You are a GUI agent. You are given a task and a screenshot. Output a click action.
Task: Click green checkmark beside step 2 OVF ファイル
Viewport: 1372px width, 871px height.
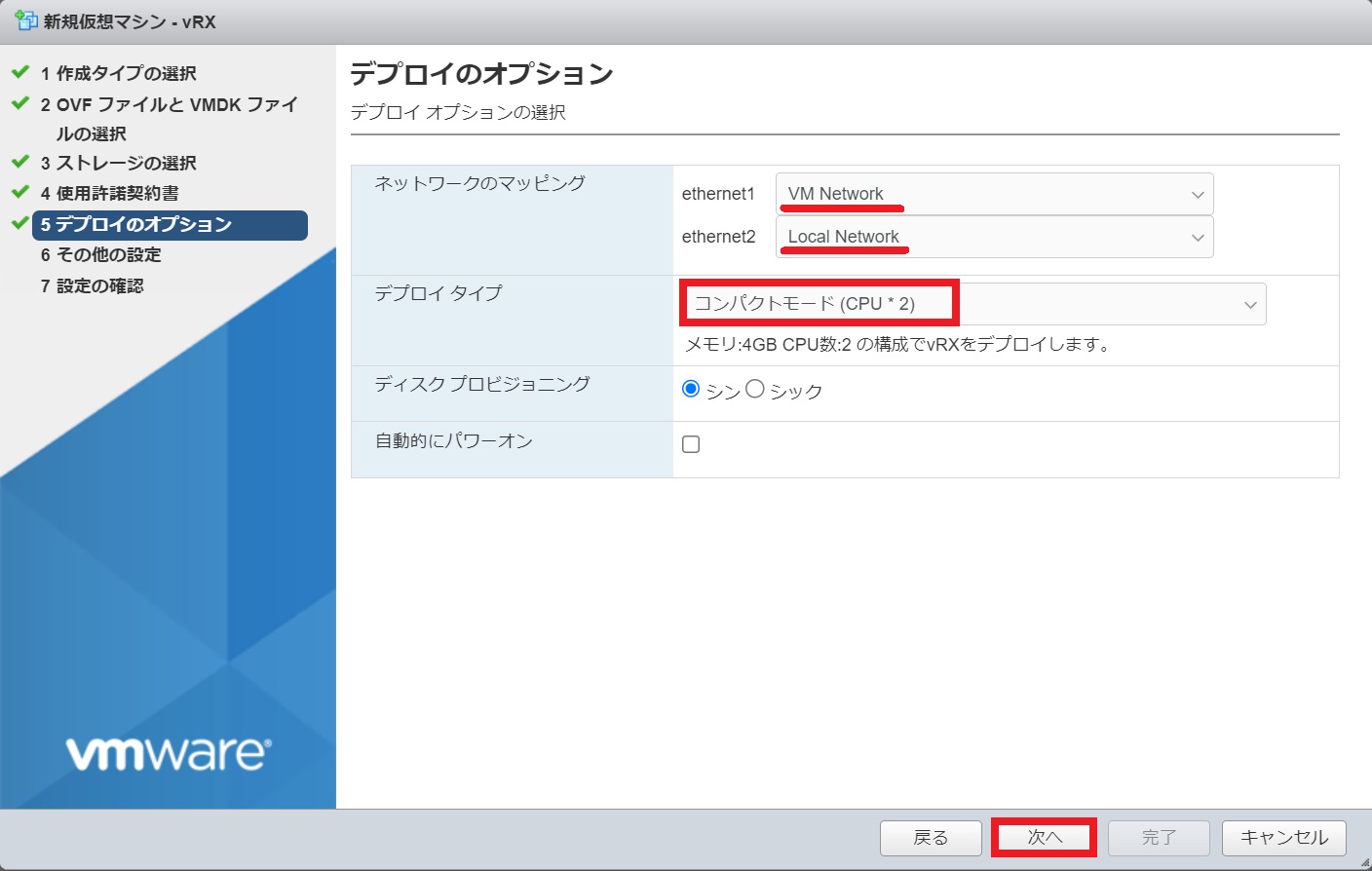(19, 102)
